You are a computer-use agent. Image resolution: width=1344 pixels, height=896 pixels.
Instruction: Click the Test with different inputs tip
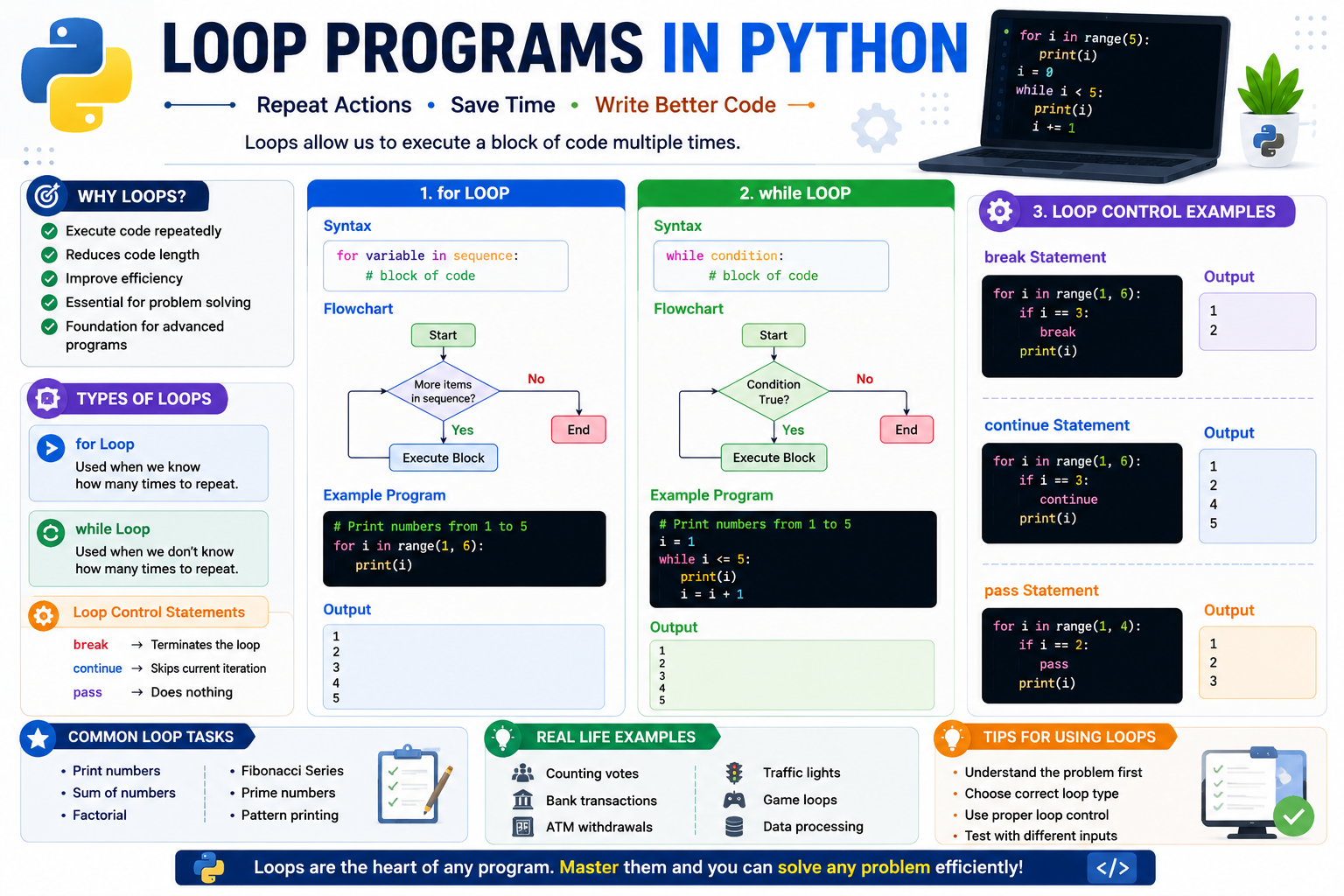pos(1040,836)
